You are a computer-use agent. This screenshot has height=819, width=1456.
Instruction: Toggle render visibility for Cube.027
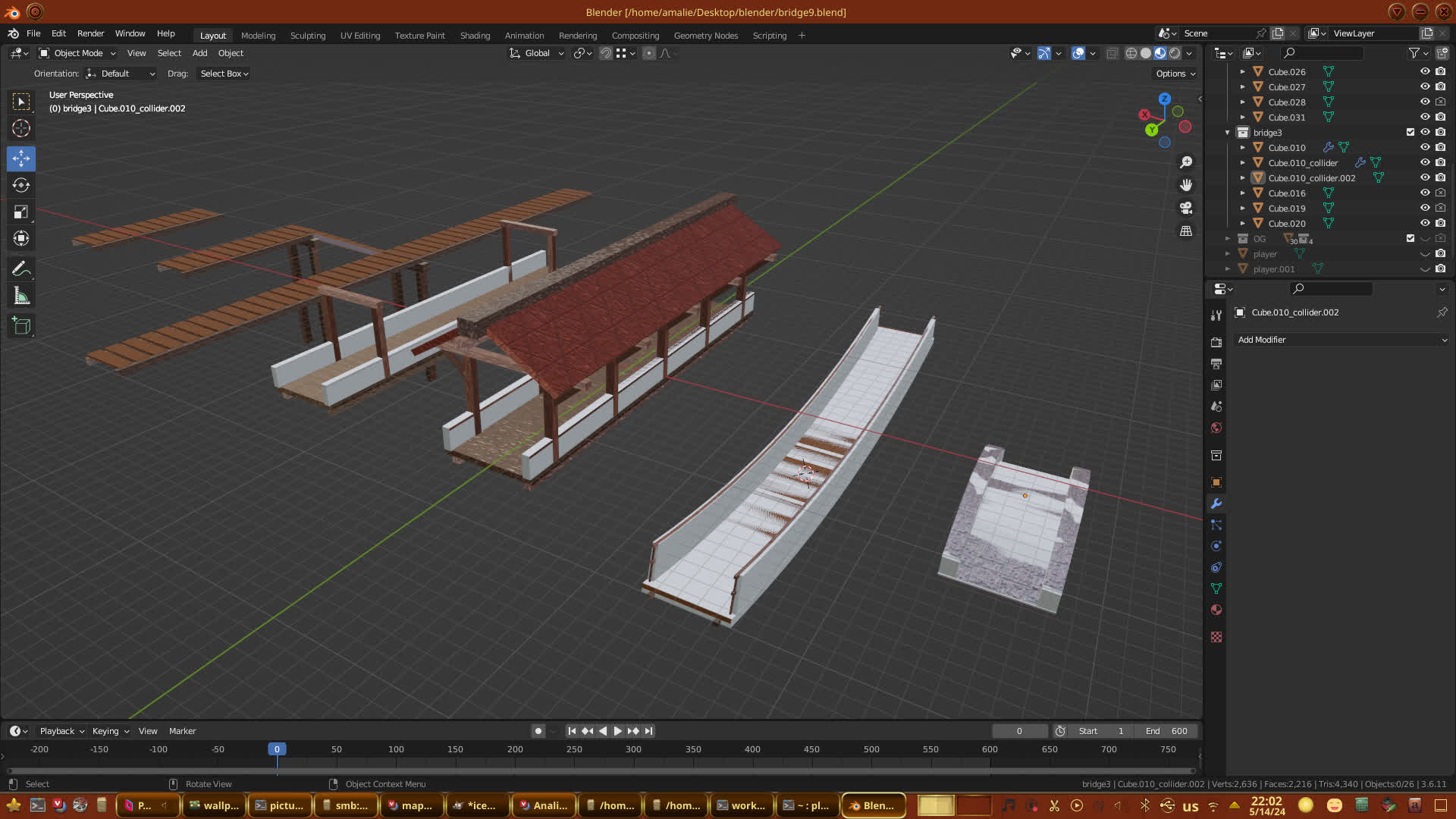coord(1440,86)
